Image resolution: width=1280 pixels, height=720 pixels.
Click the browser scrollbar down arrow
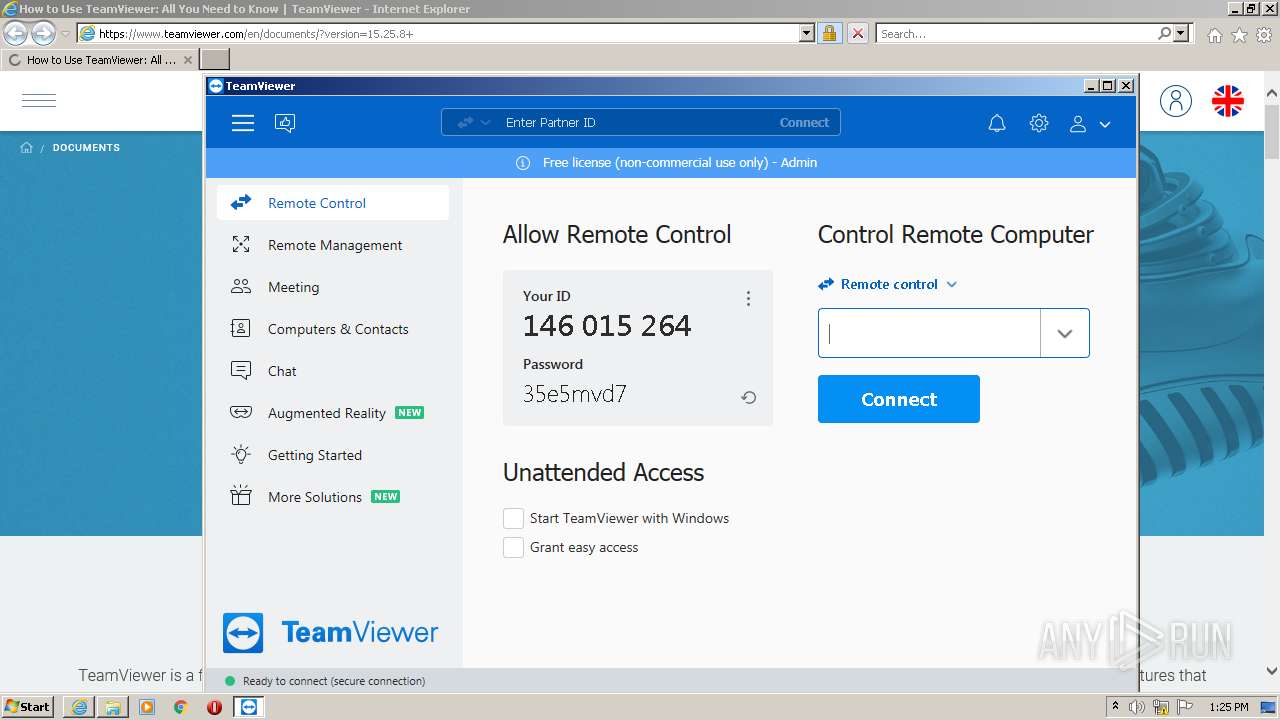[1272, 672]
